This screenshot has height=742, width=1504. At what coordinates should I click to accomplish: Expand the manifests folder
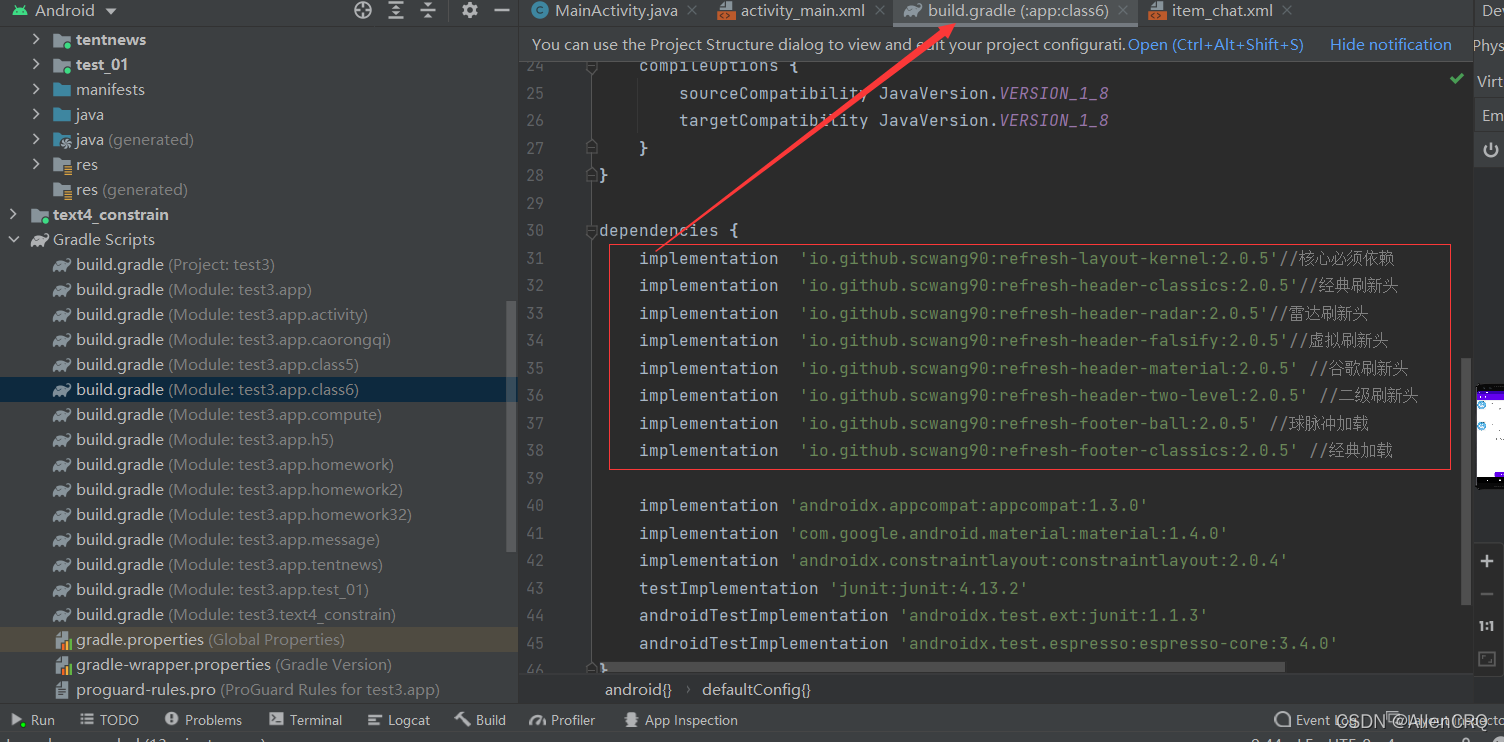(37, 89)
